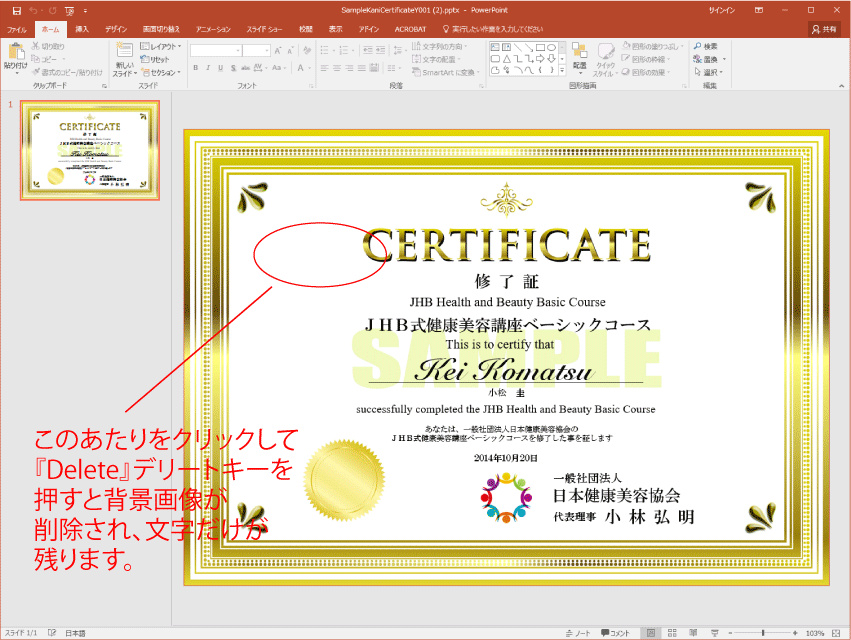851x640 pixels.
Task: Save the presentation with the floppy disk icon
Action: [17, 10]
